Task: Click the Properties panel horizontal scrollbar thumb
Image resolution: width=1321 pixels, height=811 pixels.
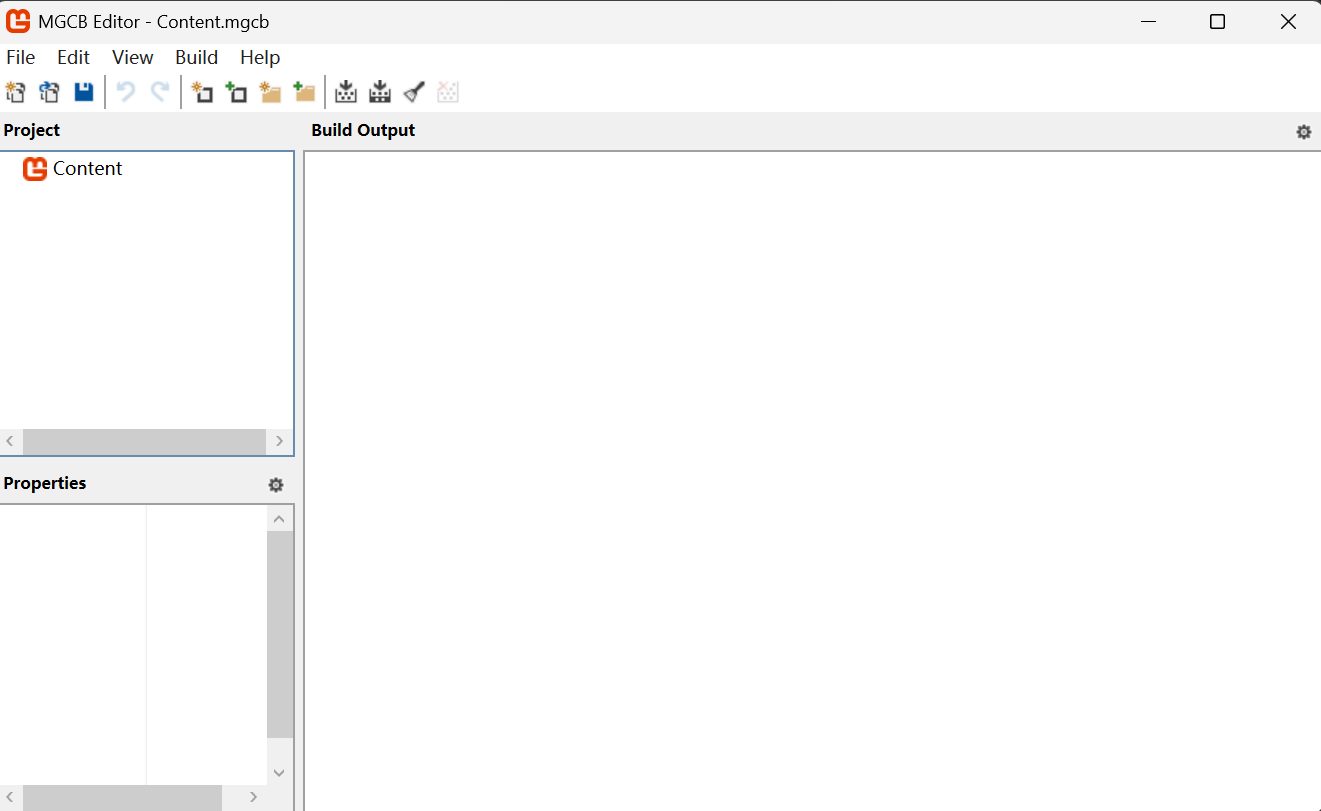Action: coord(122,798)
